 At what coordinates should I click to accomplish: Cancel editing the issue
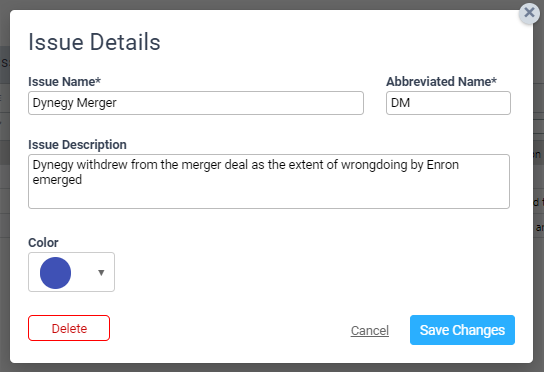coord(369,330)
